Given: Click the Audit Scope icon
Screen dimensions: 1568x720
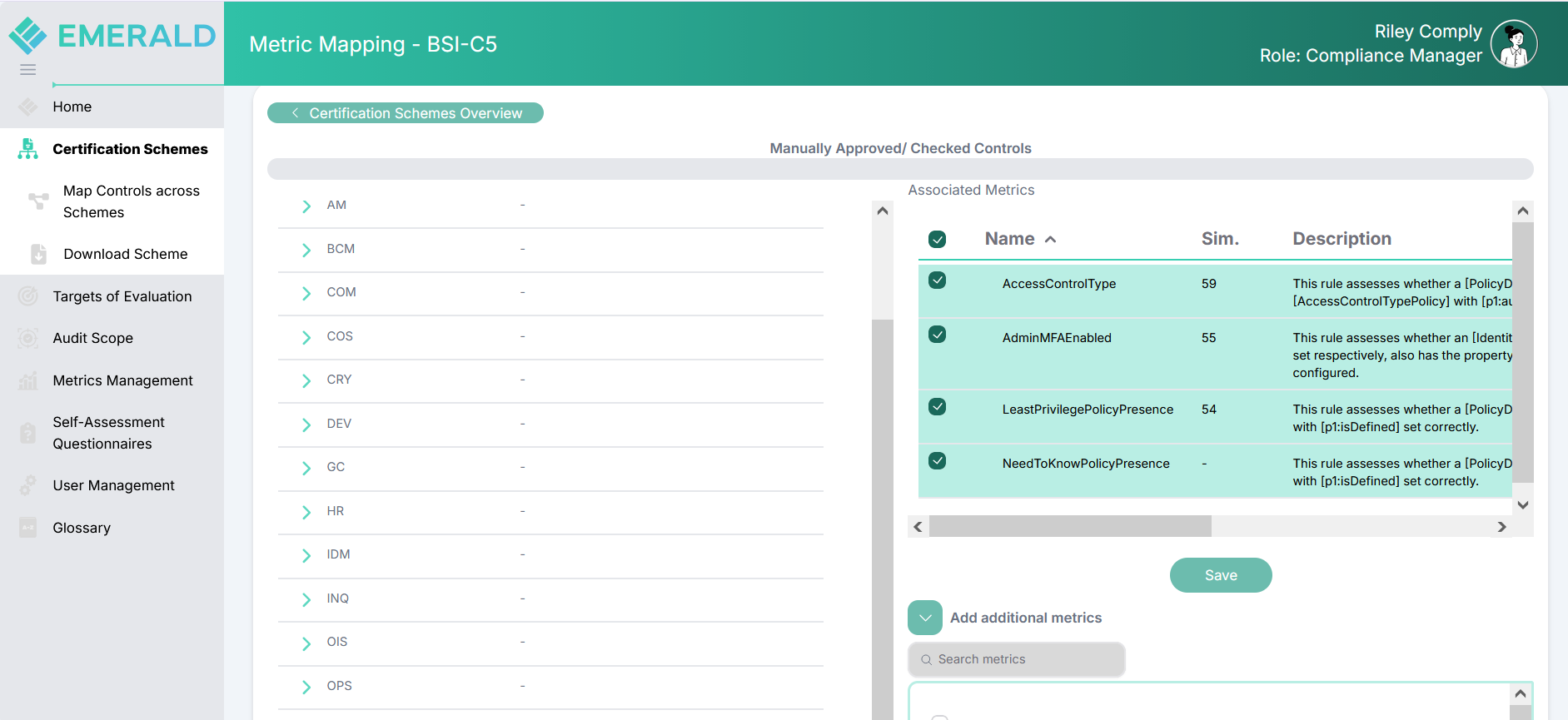Looking at the screenshot, I should [28, 338].
